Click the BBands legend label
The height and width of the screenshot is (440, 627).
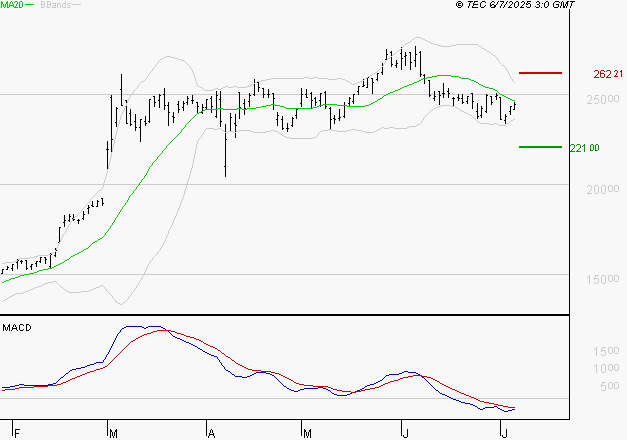56,5
